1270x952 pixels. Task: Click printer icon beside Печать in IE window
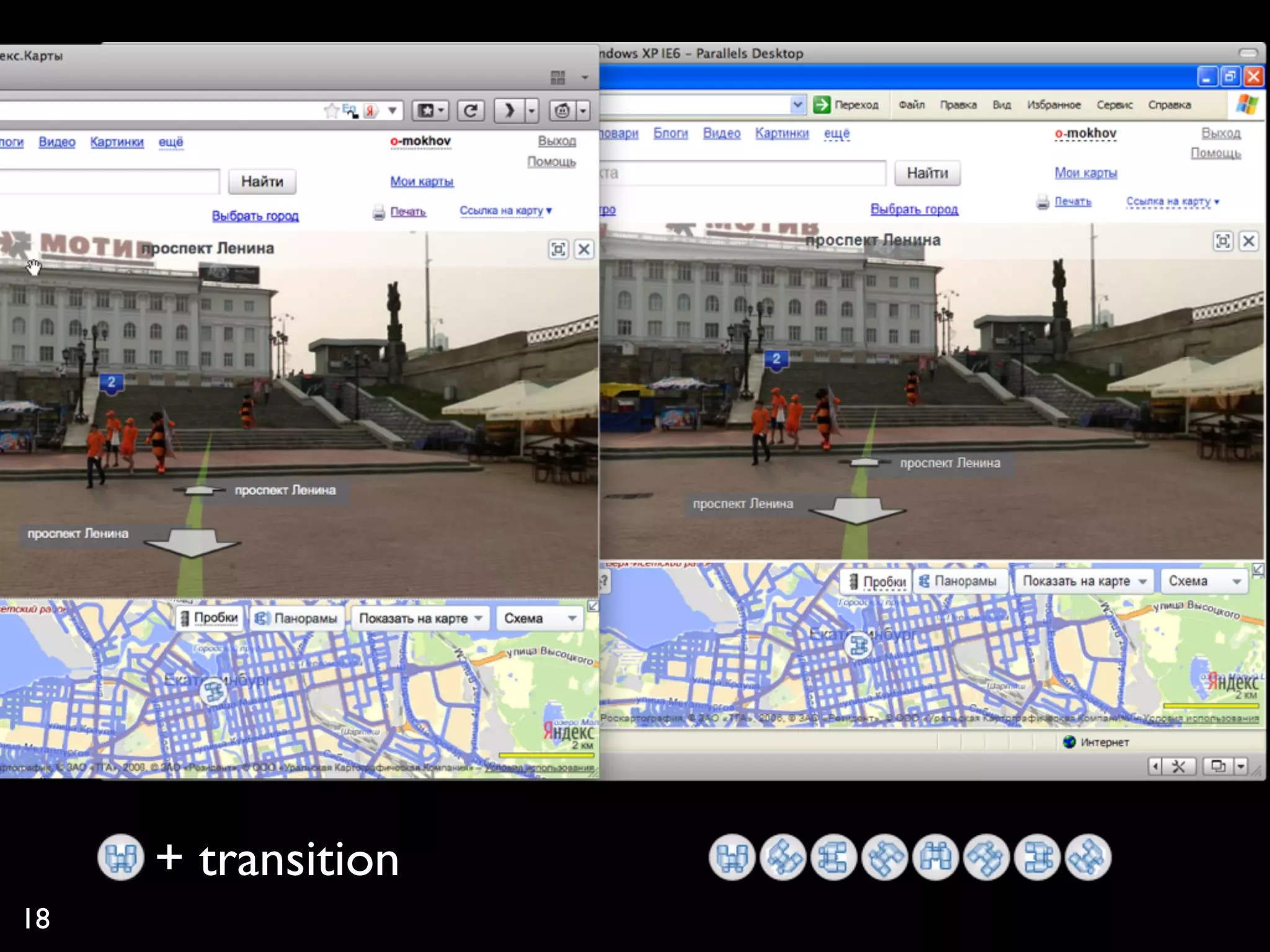1043,202
